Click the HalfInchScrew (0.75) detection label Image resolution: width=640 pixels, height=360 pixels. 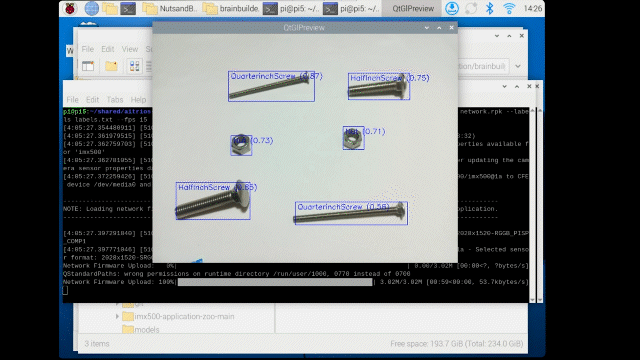(389, 78)
